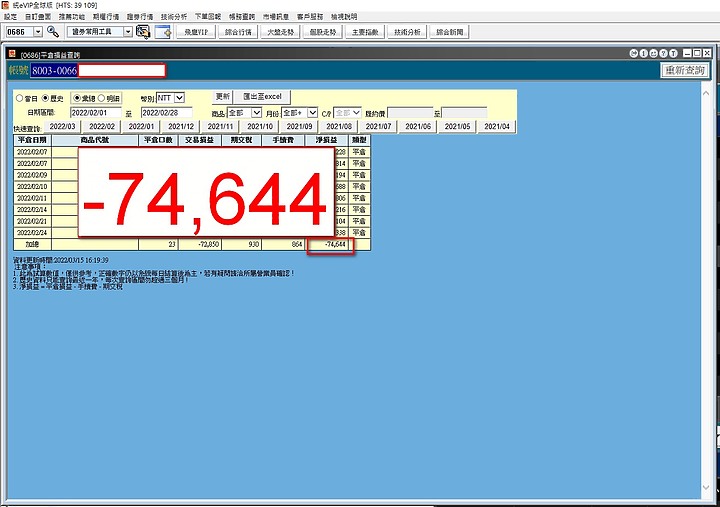Click the scrollbar up arrow in the query panel

(706, 93)
